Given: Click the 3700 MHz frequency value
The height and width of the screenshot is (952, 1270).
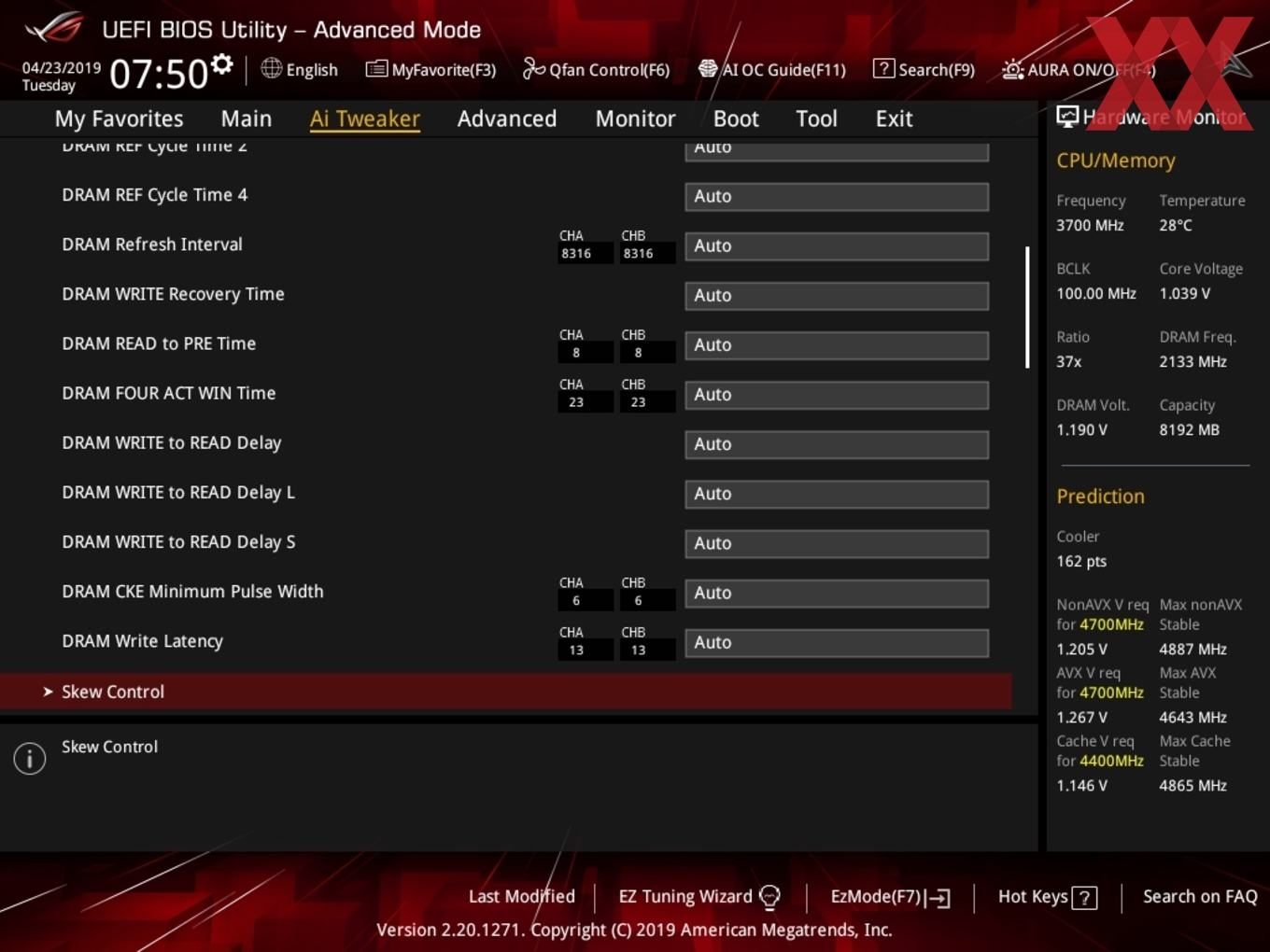Looking at the screenshot, I should coord(1090,226).
